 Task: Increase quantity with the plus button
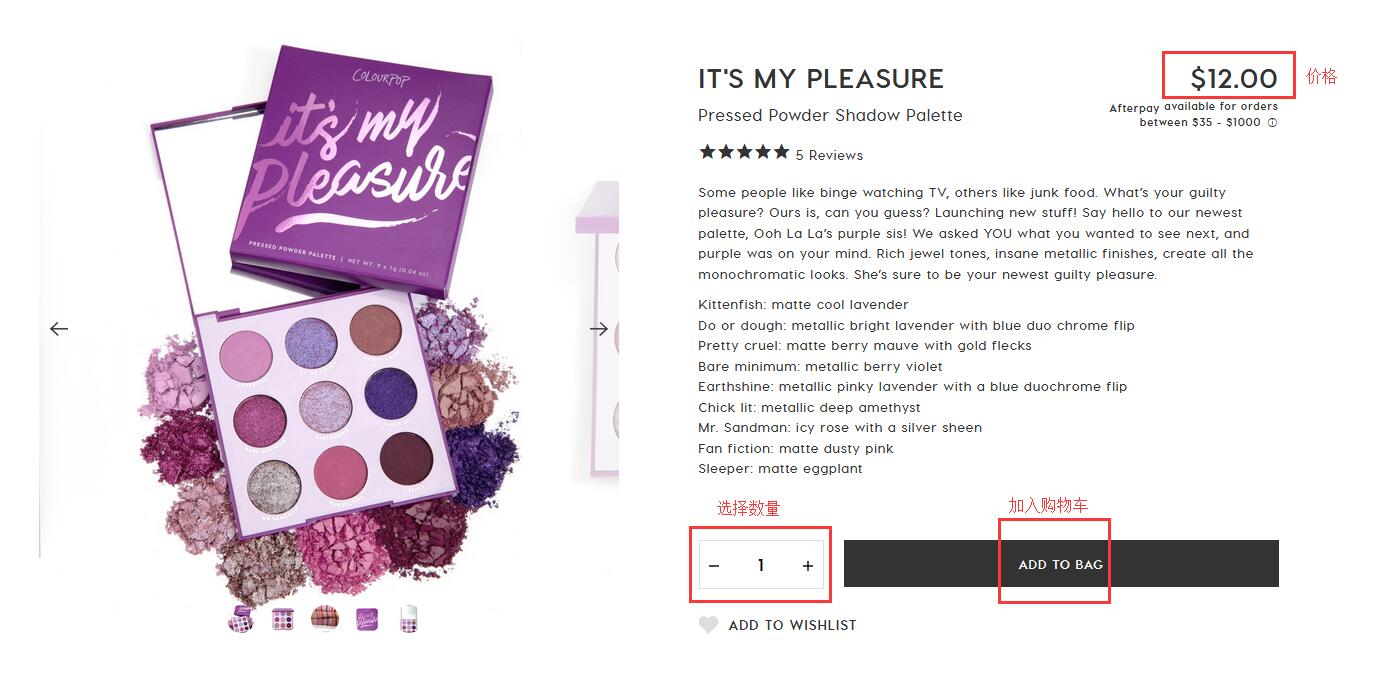pyautogui.click(x=808, y=566)
